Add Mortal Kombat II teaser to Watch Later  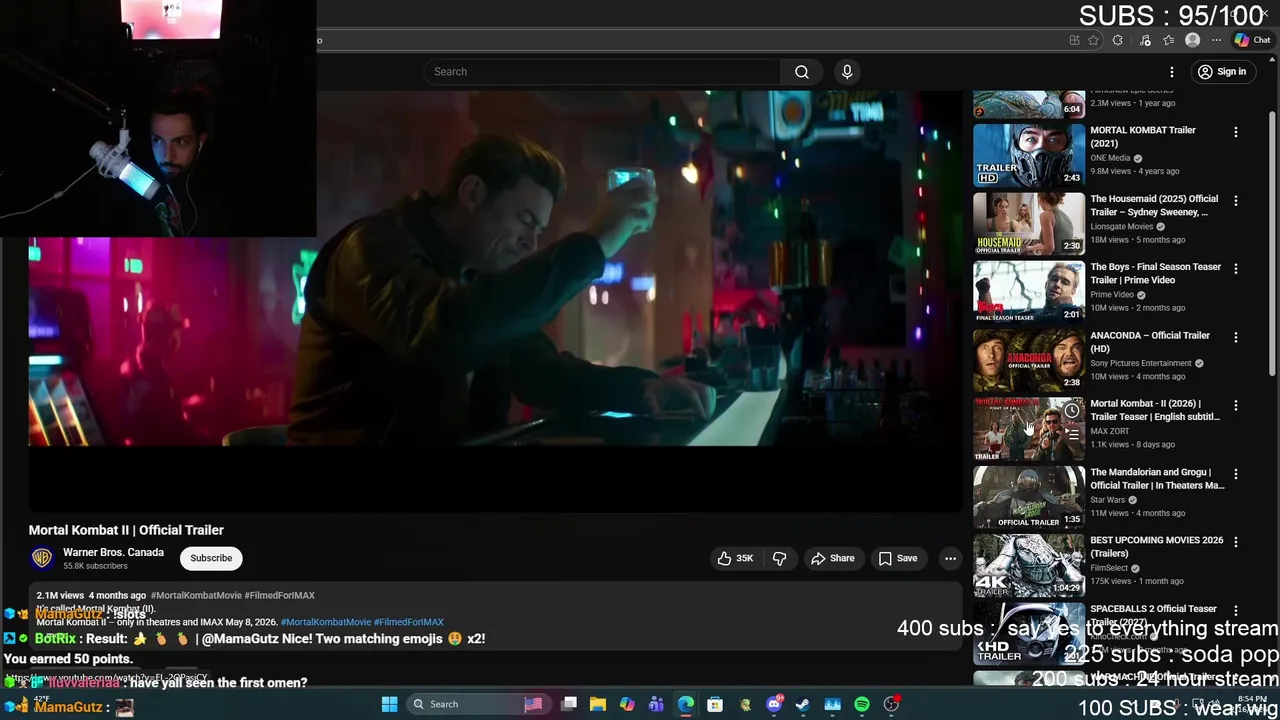(x=1072, y=410)
